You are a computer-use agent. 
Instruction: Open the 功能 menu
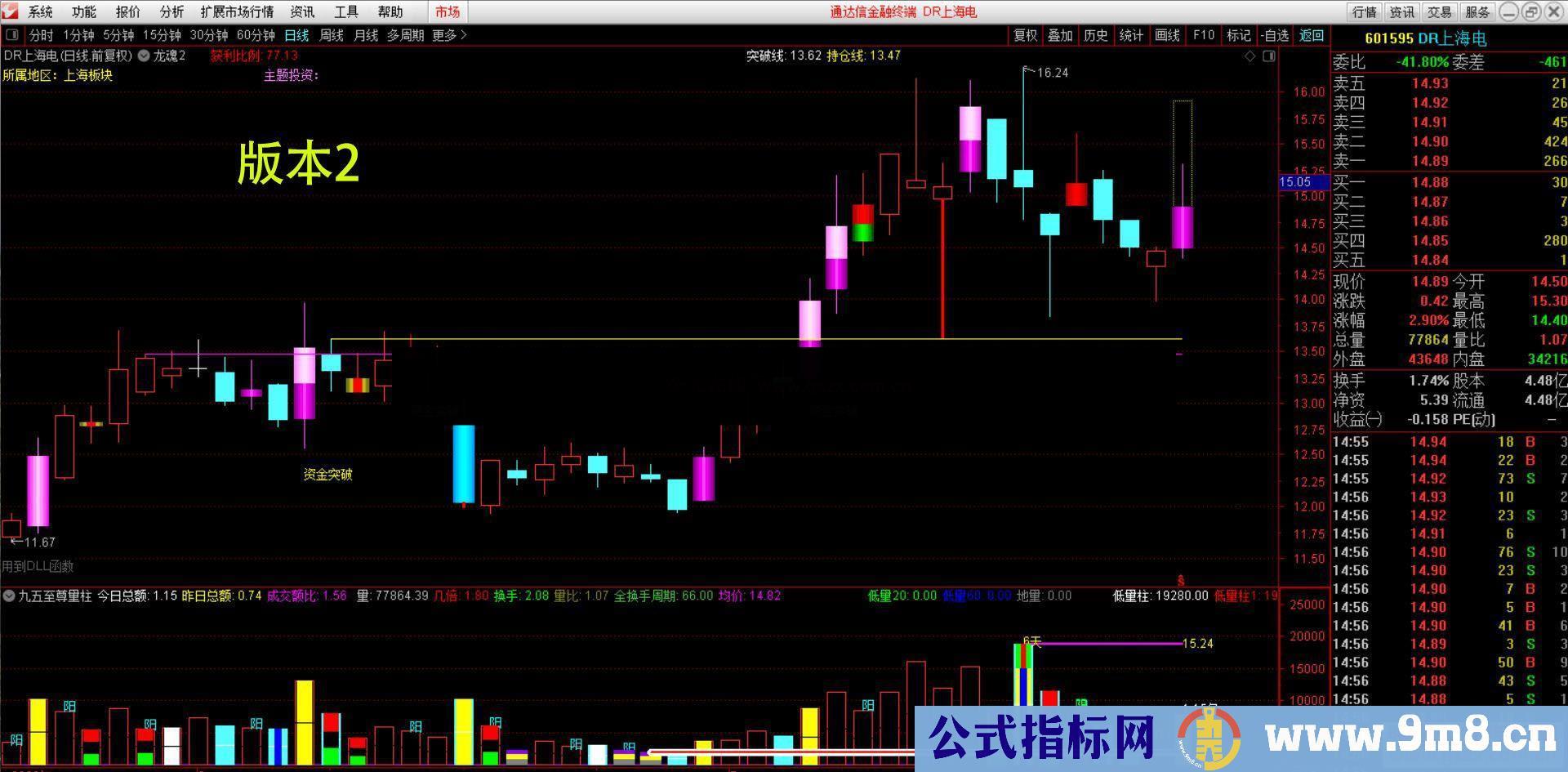click(x=83, y=11)
